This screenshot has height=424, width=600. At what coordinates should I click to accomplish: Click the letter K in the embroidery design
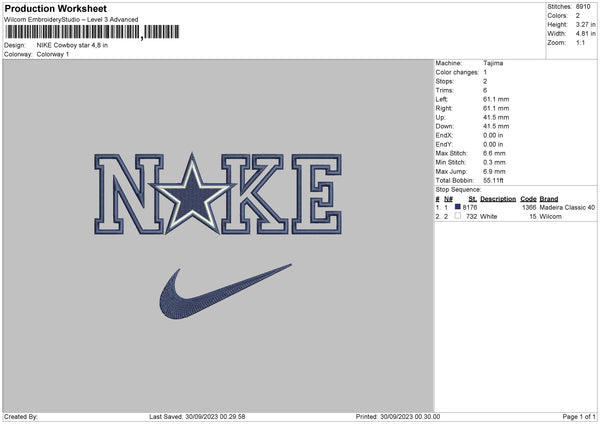coord(254,194)
